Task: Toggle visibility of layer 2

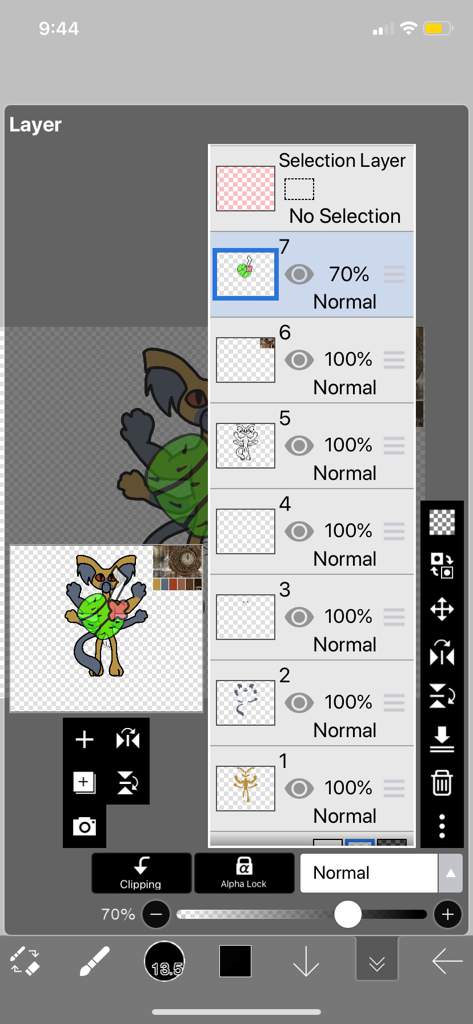Action: (299, 703)
